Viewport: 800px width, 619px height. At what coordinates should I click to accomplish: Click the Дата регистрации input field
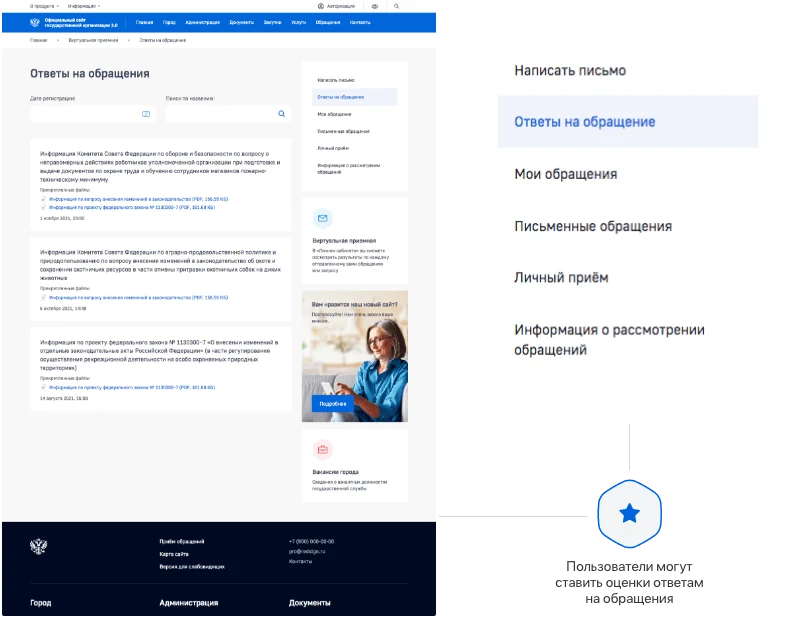point(92,114)
